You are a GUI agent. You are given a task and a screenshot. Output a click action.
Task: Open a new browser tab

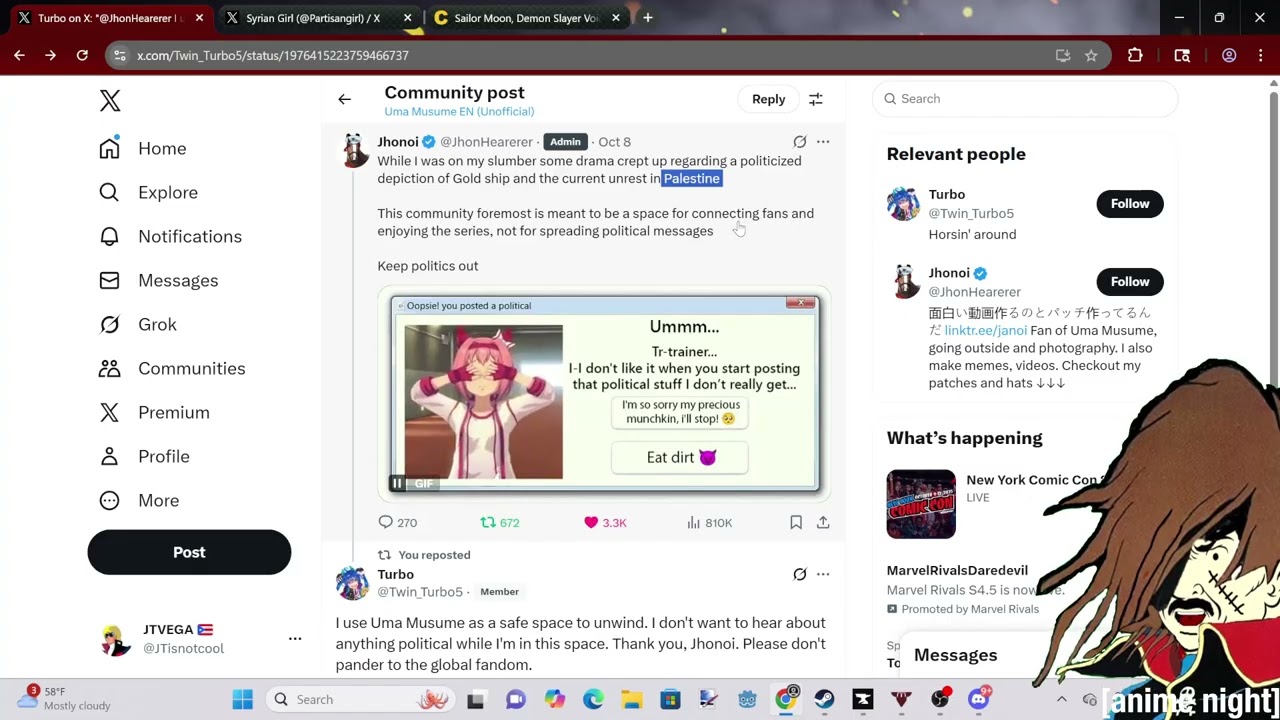(648, 18)
